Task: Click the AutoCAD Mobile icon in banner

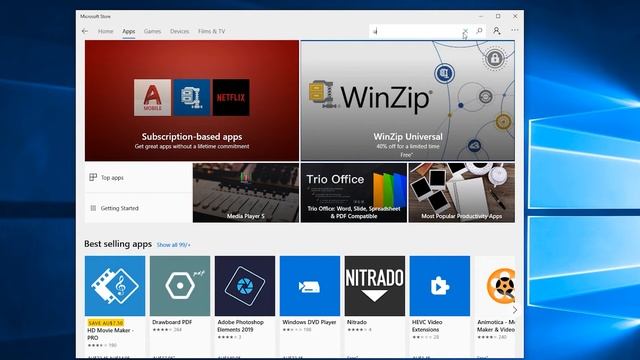Action: pos(152,98)
